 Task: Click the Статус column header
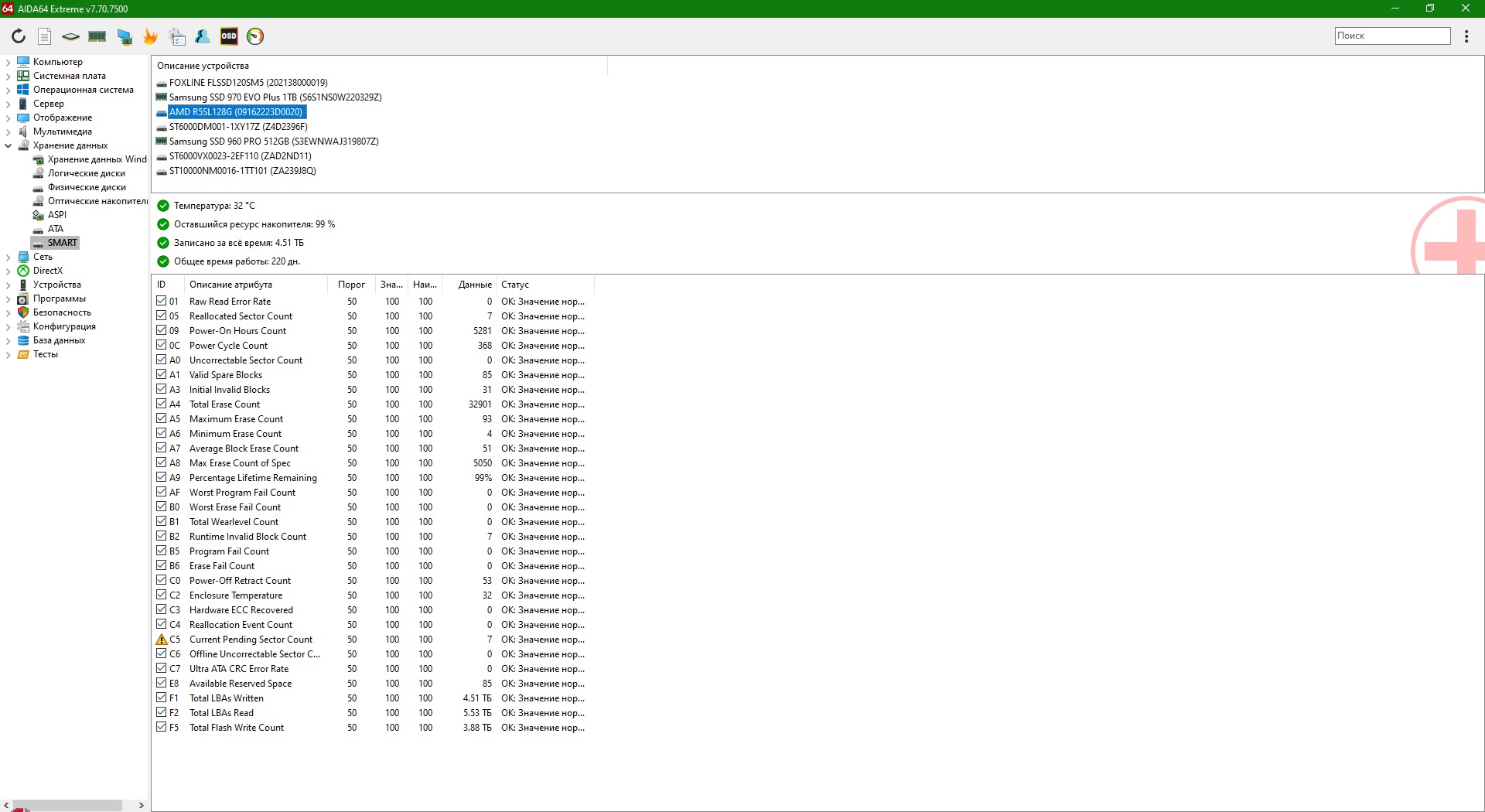point(515,285)
